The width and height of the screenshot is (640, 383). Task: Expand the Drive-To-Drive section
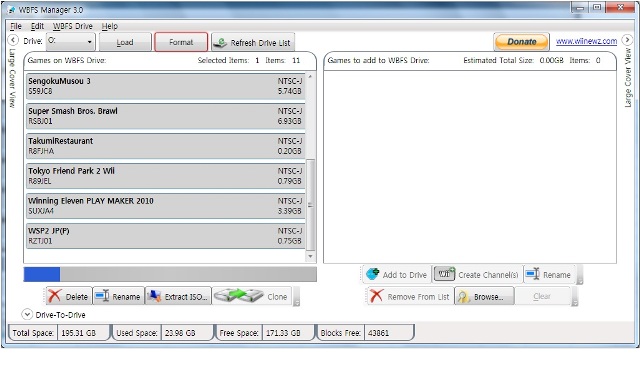(27, 314)
